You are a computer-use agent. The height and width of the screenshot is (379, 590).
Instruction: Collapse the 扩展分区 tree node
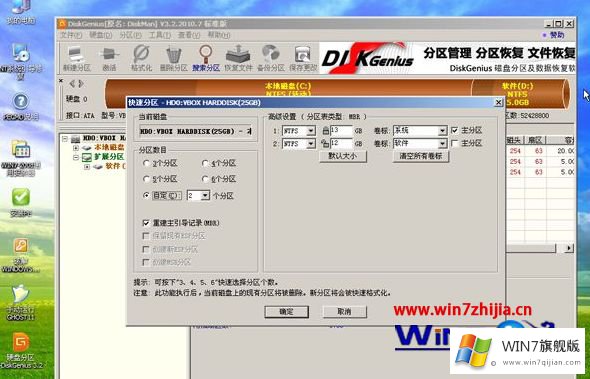(x=76, y=157)
